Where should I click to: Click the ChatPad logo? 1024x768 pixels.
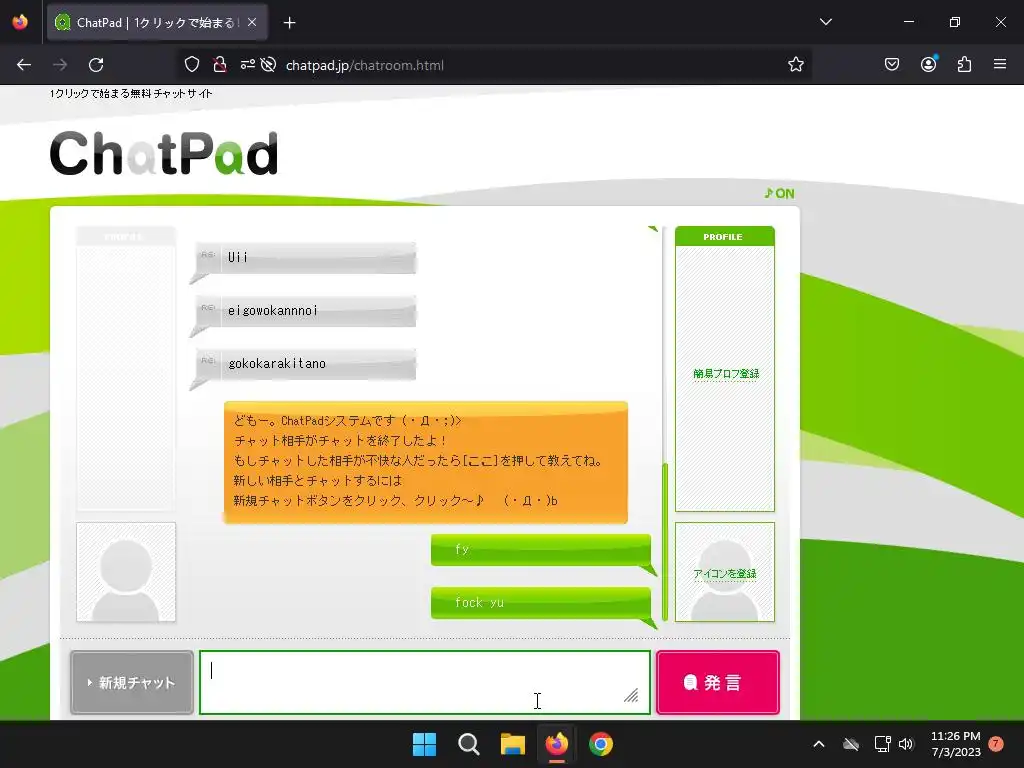[x=164, y=153]
